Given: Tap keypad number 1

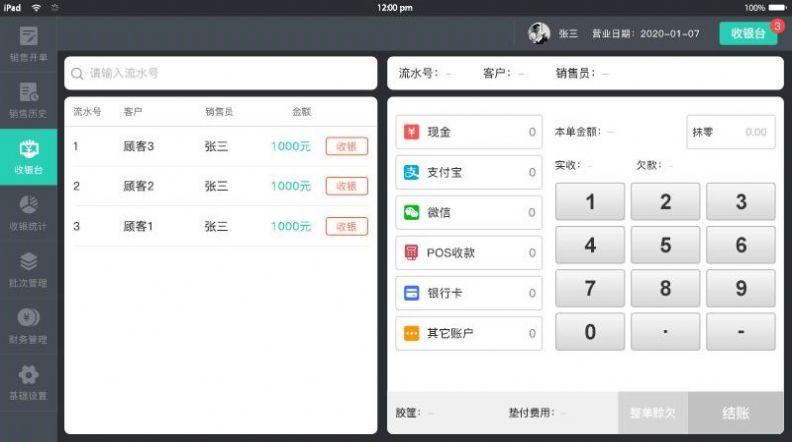Looking at the screenshot, I should tap(590, 202).
